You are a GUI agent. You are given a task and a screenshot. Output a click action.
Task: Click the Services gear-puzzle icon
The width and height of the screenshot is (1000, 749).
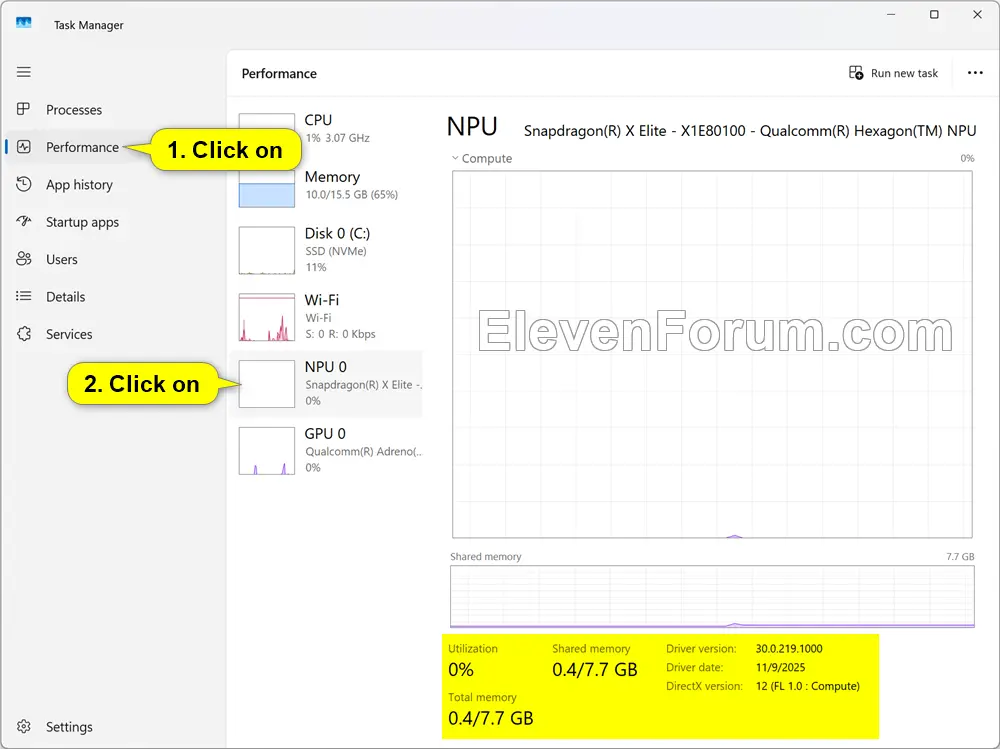[24, 334]
